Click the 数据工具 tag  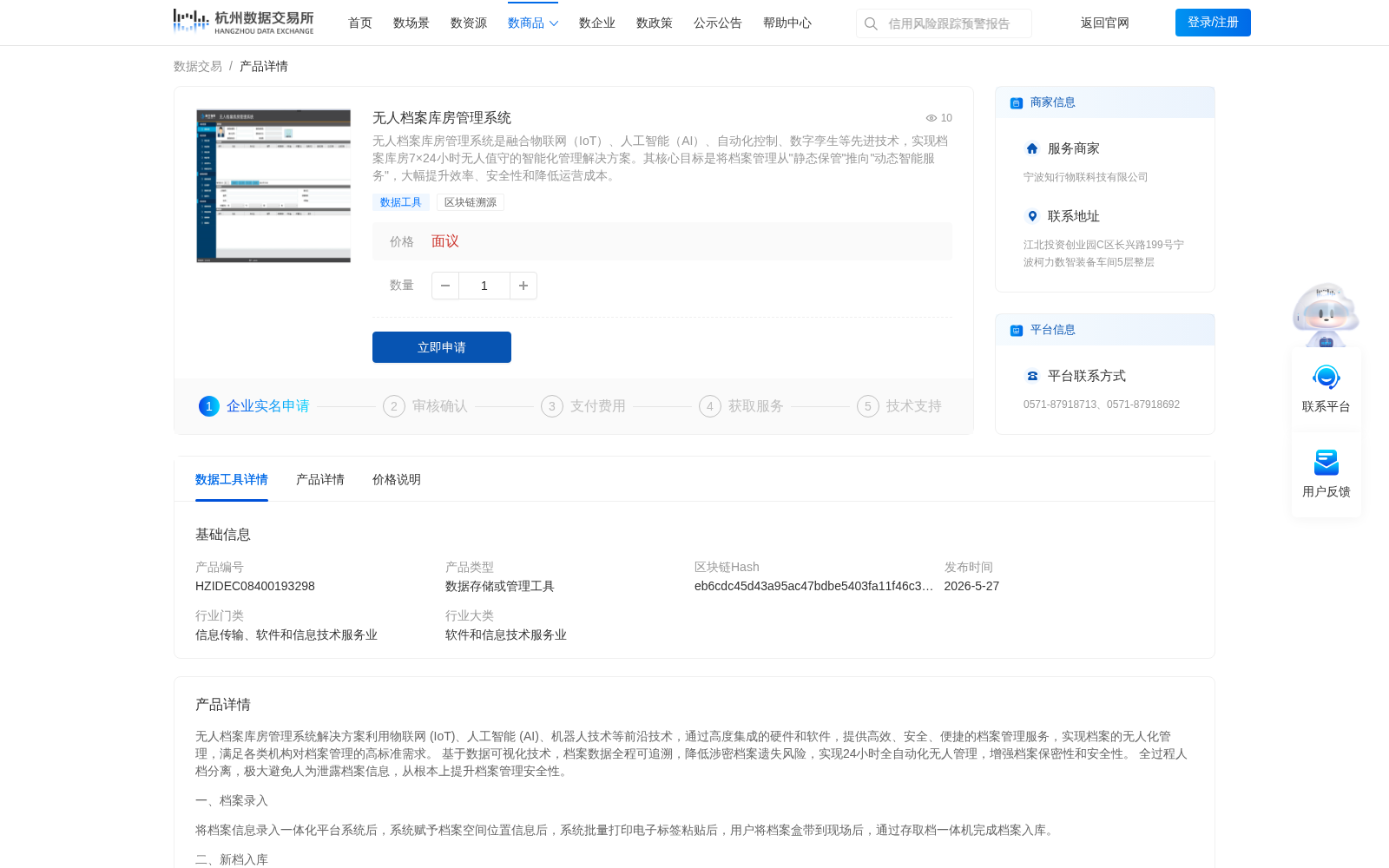click(401, 202)
